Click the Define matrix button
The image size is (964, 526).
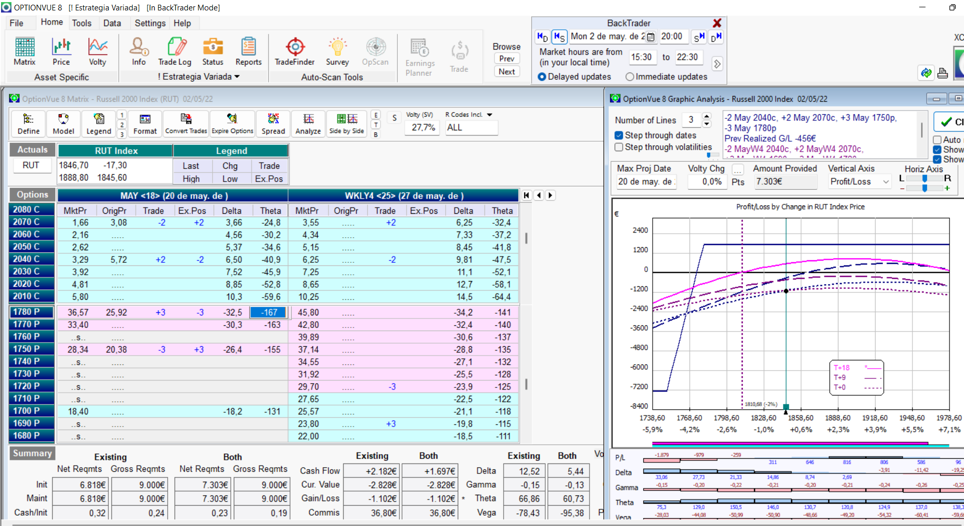click(x=28, y=124)
